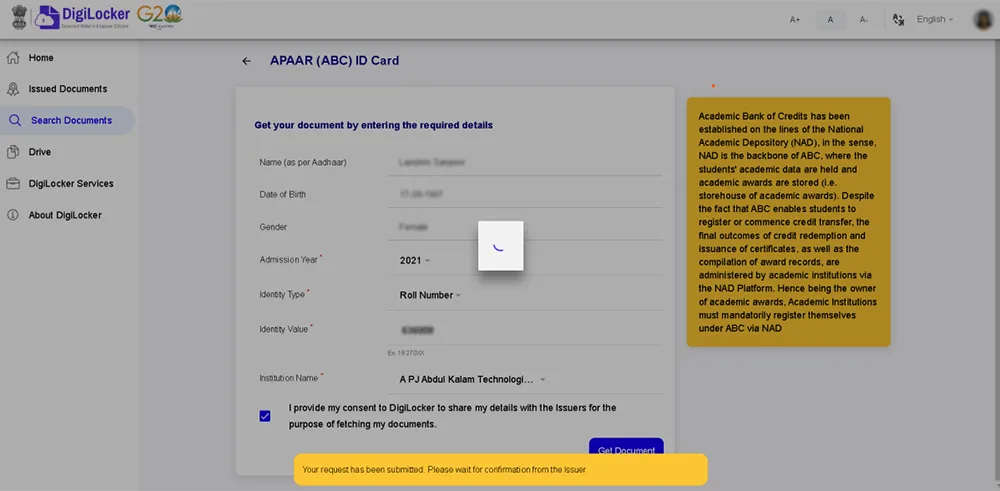Select Search Documents in sidebar
The width and height of the screenshot is (1000, 491).
67,121
